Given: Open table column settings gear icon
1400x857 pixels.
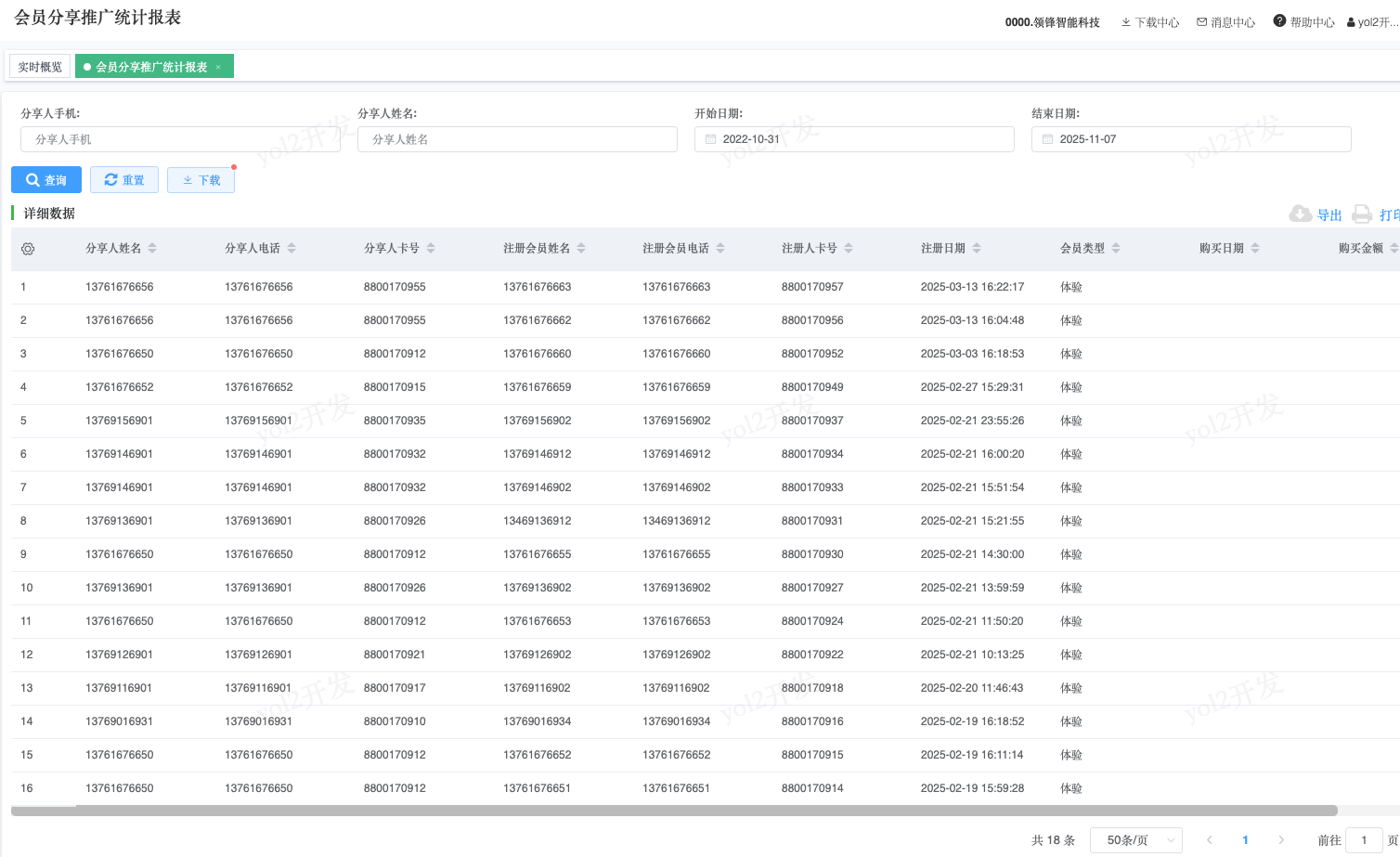Looking at the screenshot, I should 28,249.
